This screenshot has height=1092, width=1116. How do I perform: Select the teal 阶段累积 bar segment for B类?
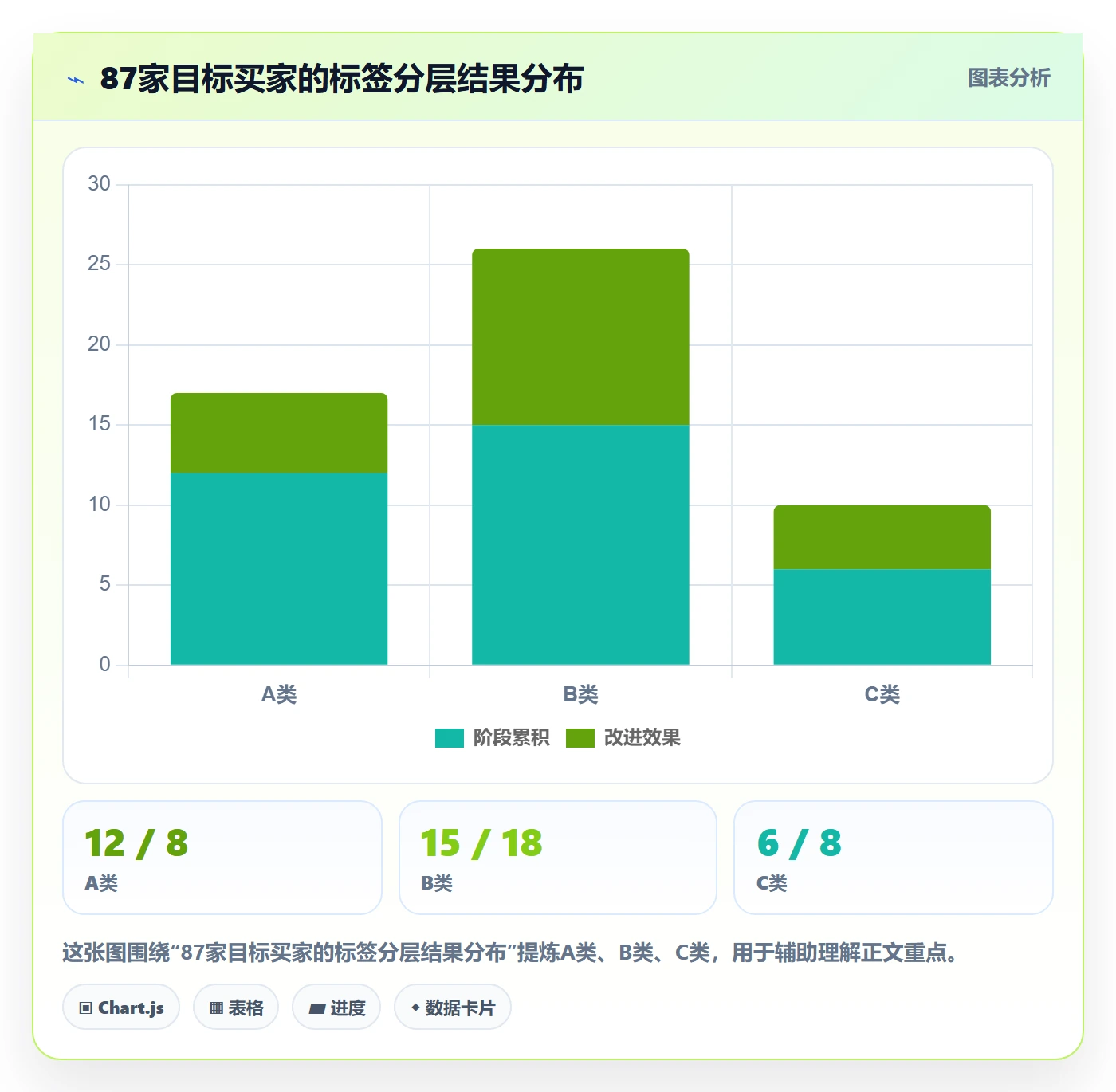(x=580, y=545)
